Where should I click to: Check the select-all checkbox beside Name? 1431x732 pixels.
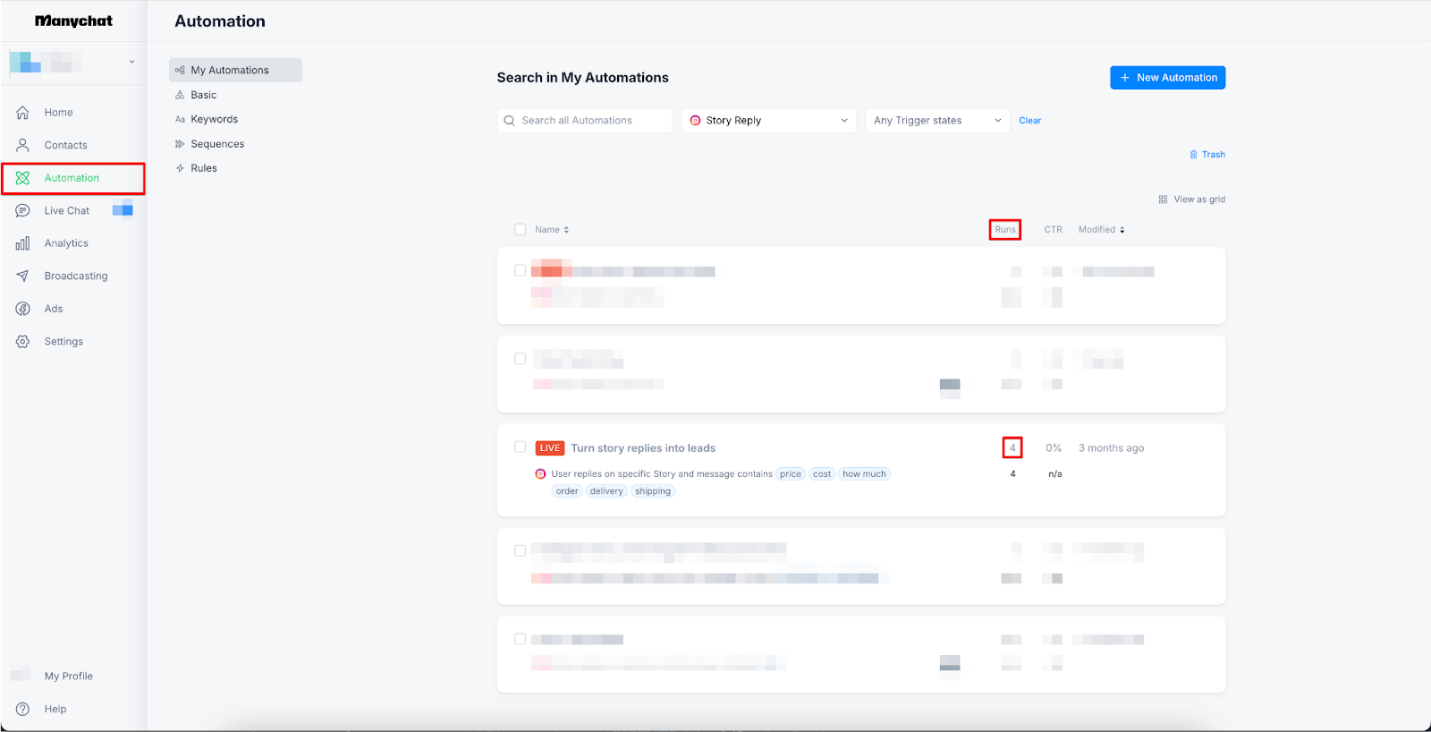[520, 230]
